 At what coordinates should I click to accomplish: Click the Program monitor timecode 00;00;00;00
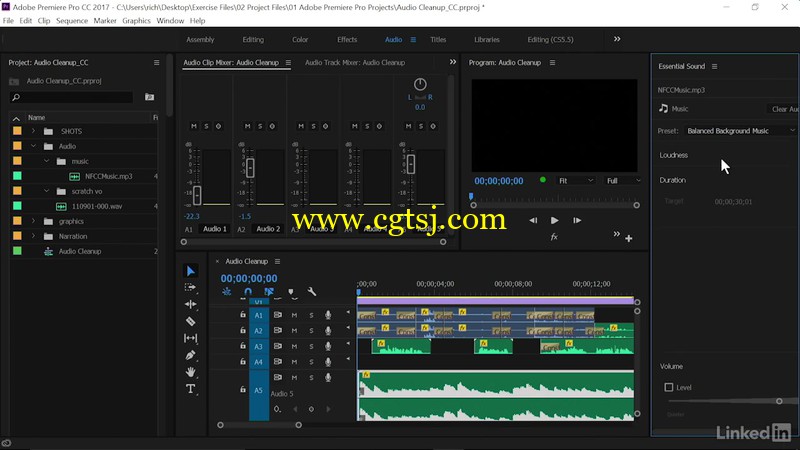(498, 181)
